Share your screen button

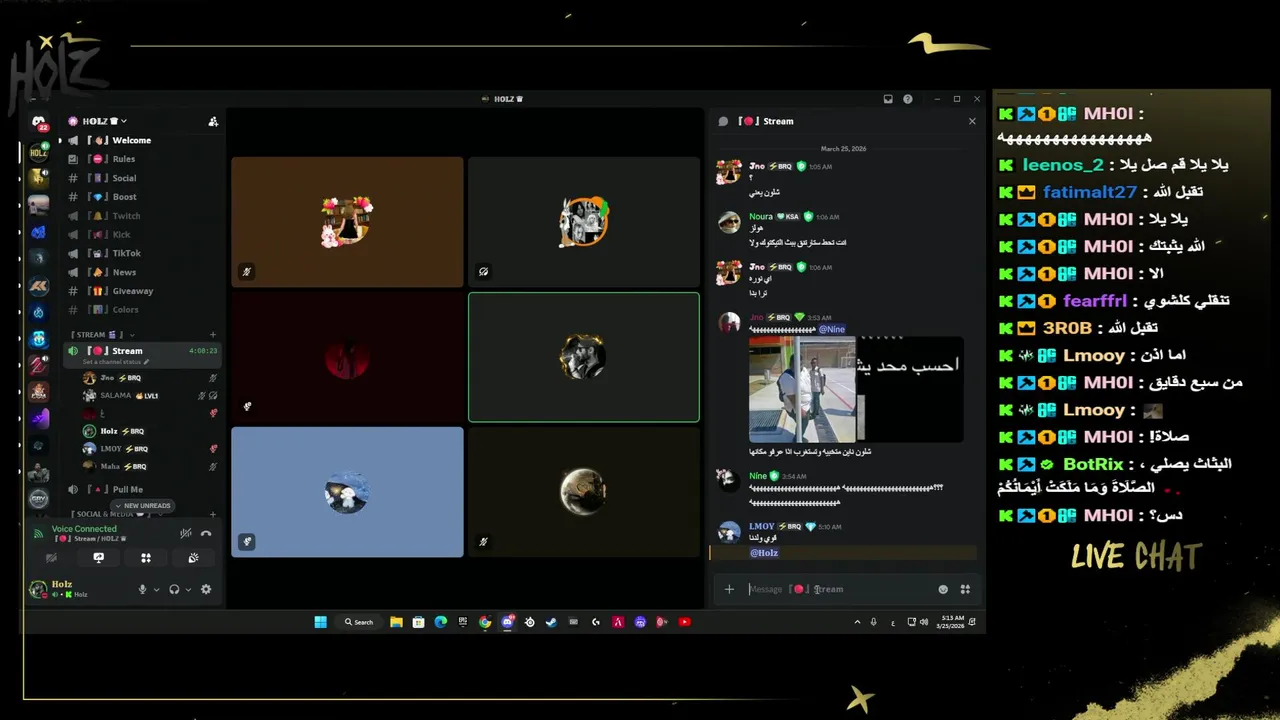pos(98,558)
